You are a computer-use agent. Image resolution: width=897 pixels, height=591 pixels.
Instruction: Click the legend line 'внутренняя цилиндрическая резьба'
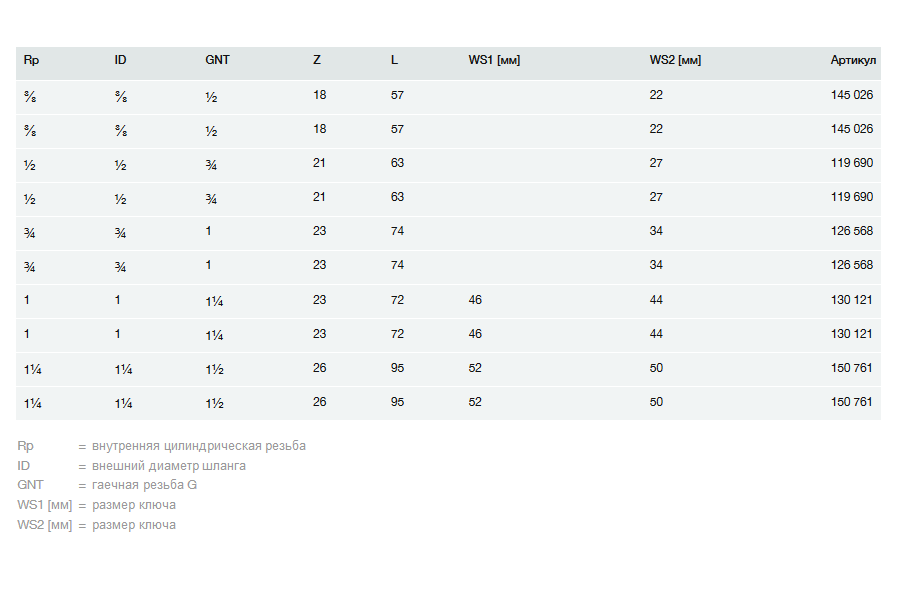click(x=198, y=446)
